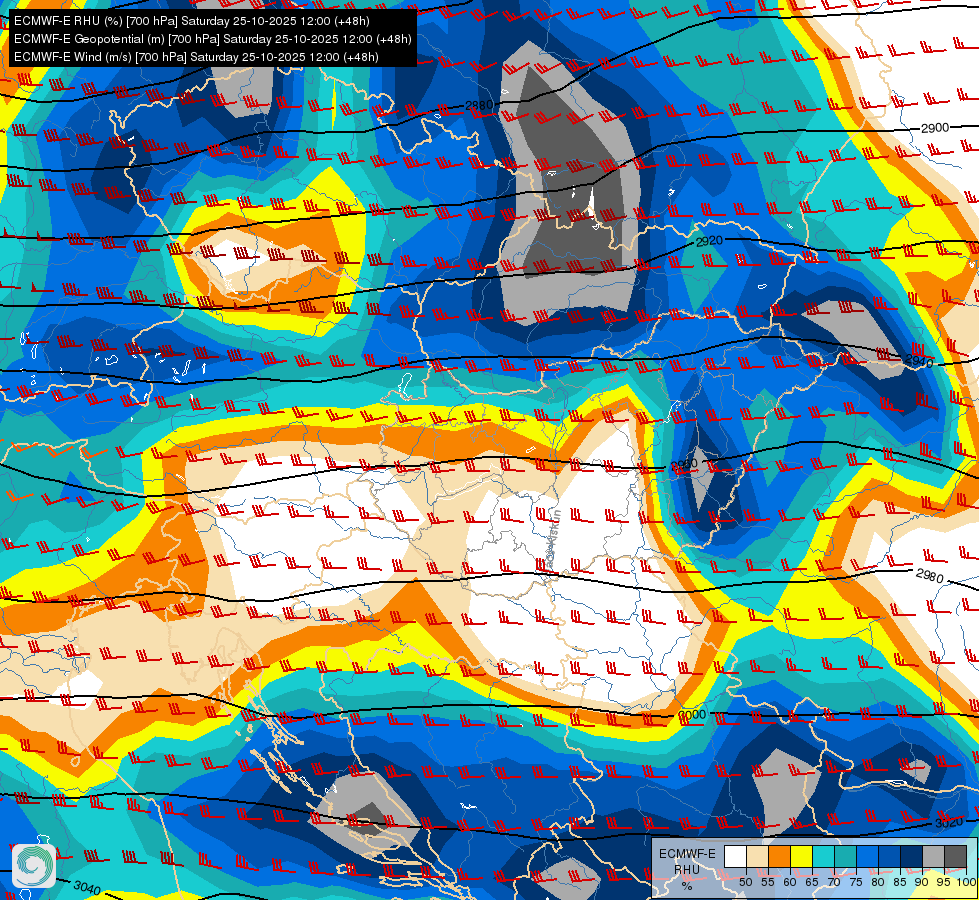979x900 pixels.
Task: Click the ECMWF-E Geopotential (m) title line
Action: point(213,39)
